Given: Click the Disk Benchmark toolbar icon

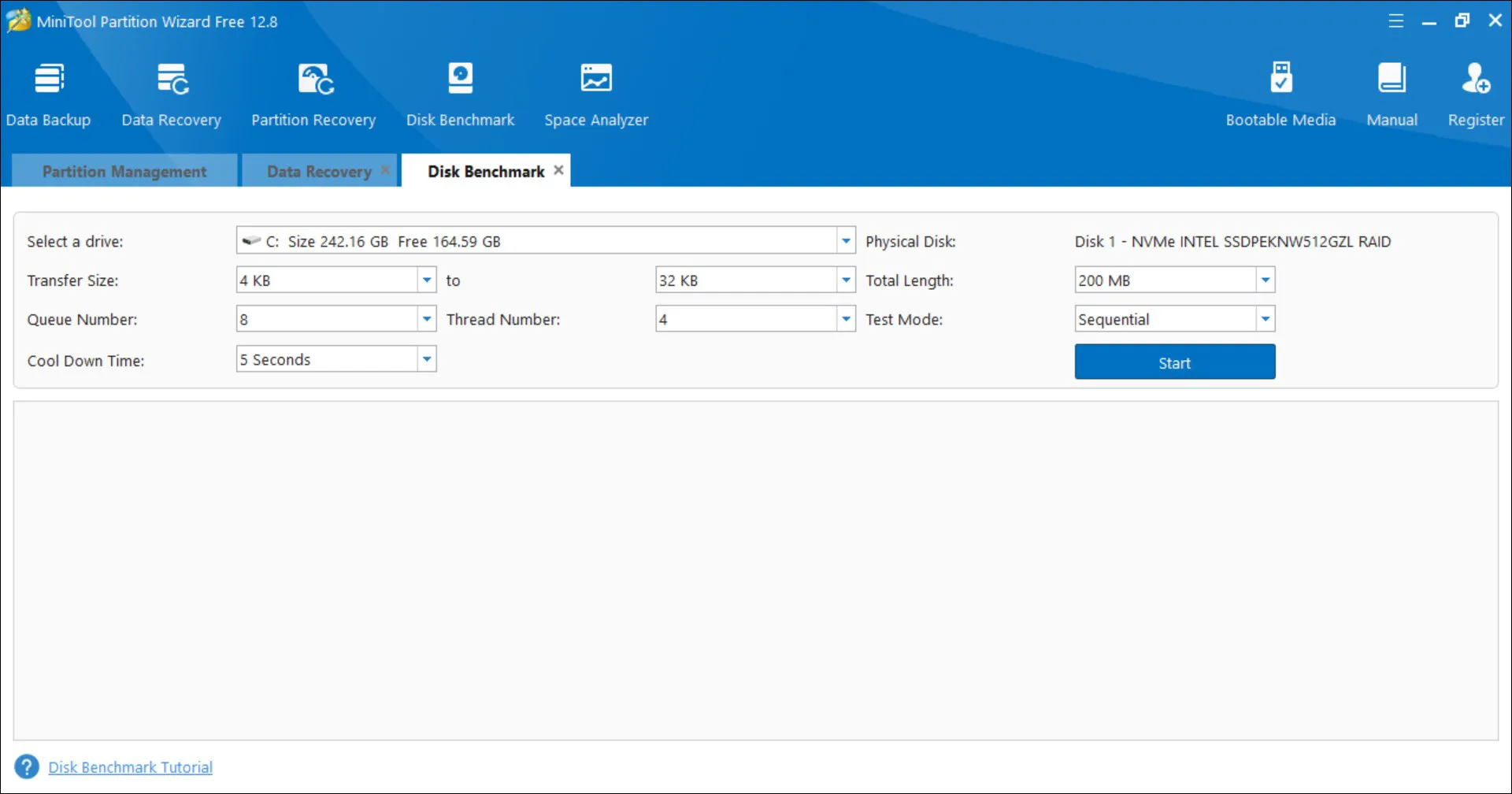Looking at the screenshot, I should 460,80.
